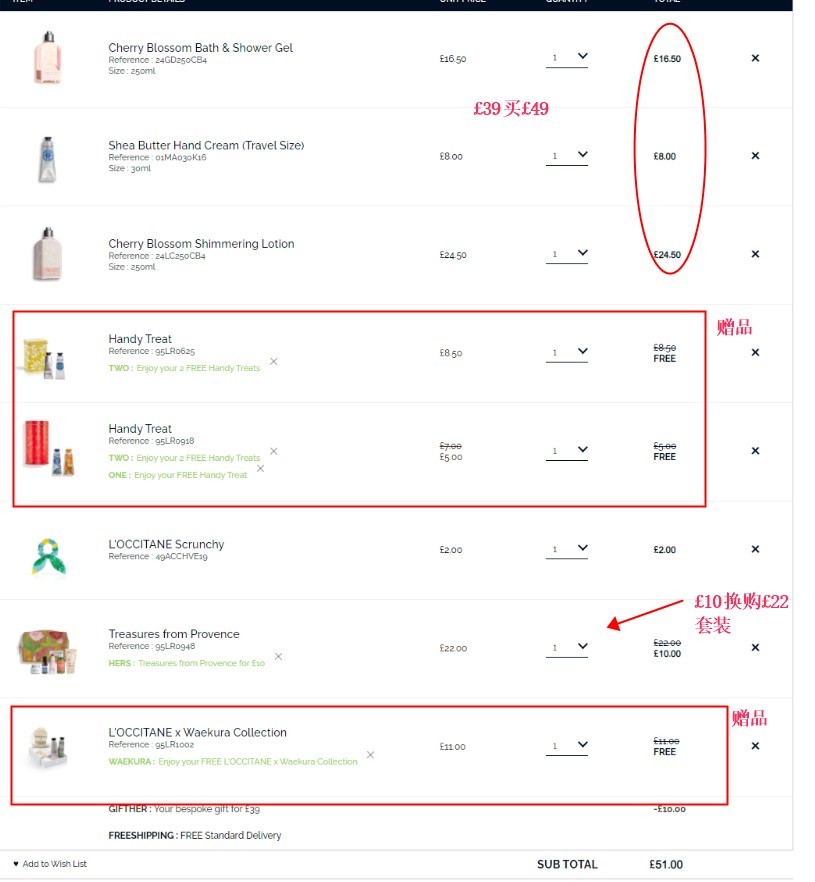Image resolution: width=815 pixels, height=882 pixels.
Task: Click the Cherry Blossom Shower Gel thumbnail
Action: point(48,57)
